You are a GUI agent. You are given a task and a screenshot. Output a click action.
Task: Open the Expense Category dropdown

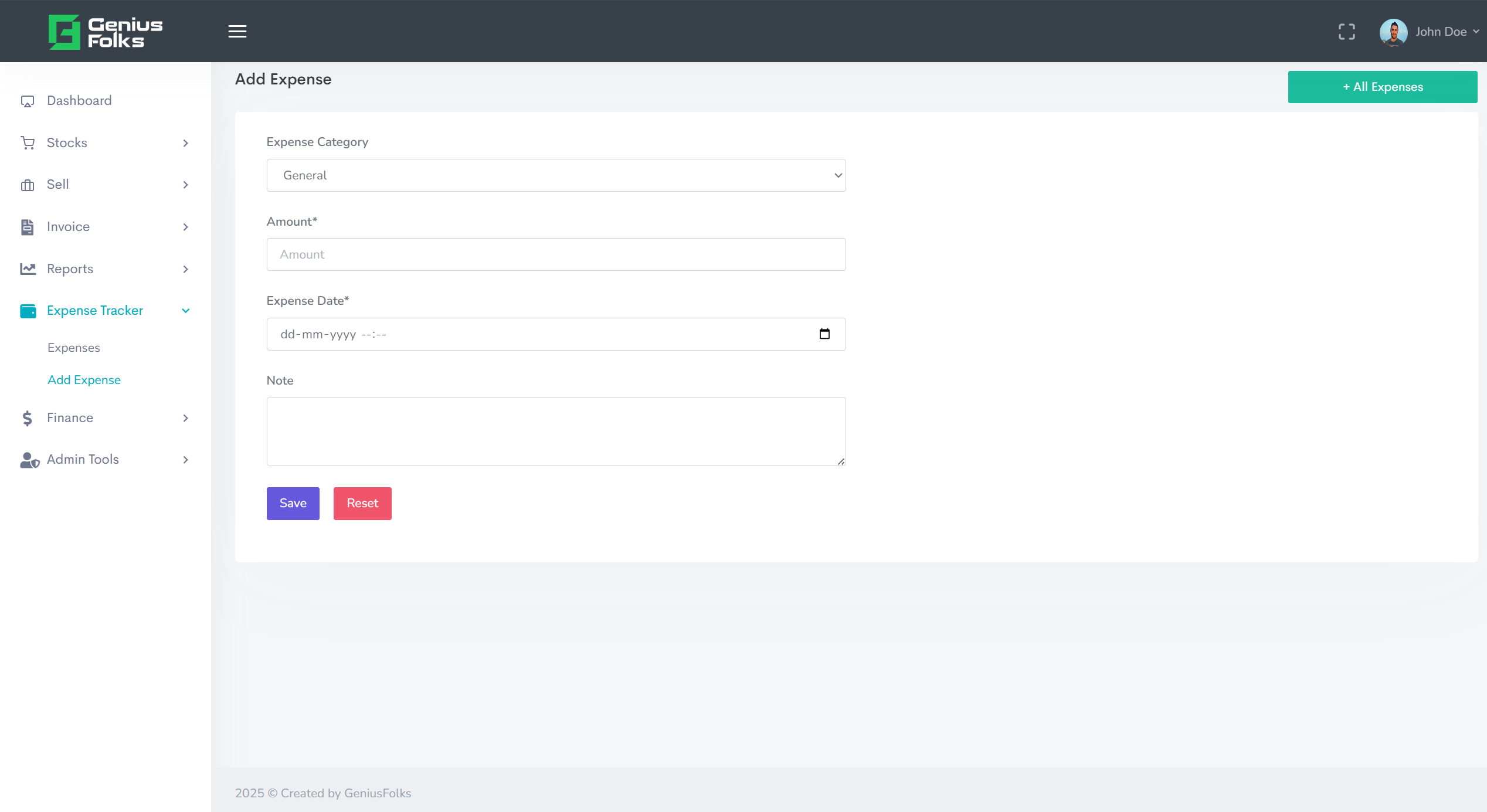(x=555, y=175)
